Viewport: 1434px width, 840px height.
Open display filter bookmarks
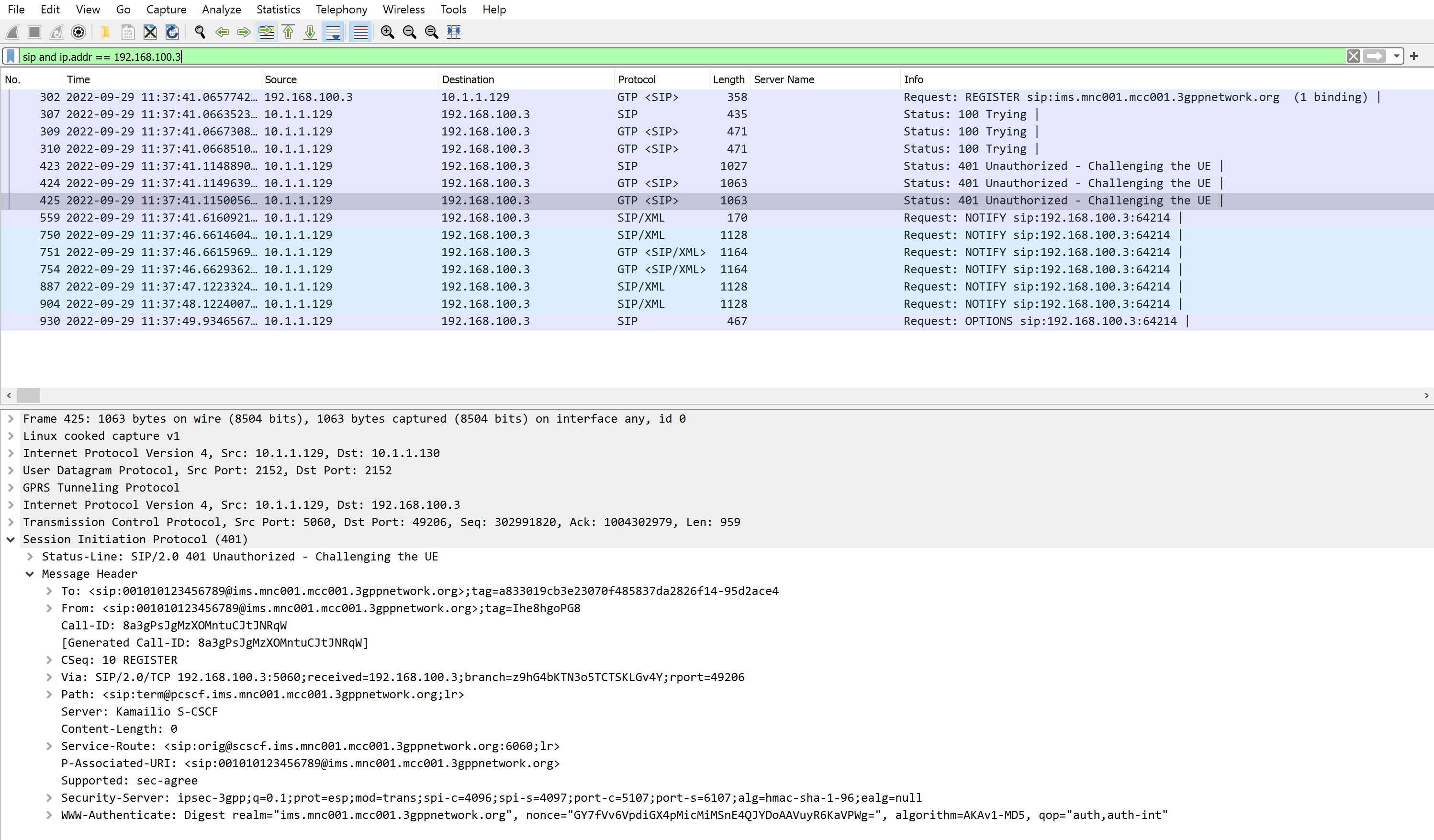point(10,56)
